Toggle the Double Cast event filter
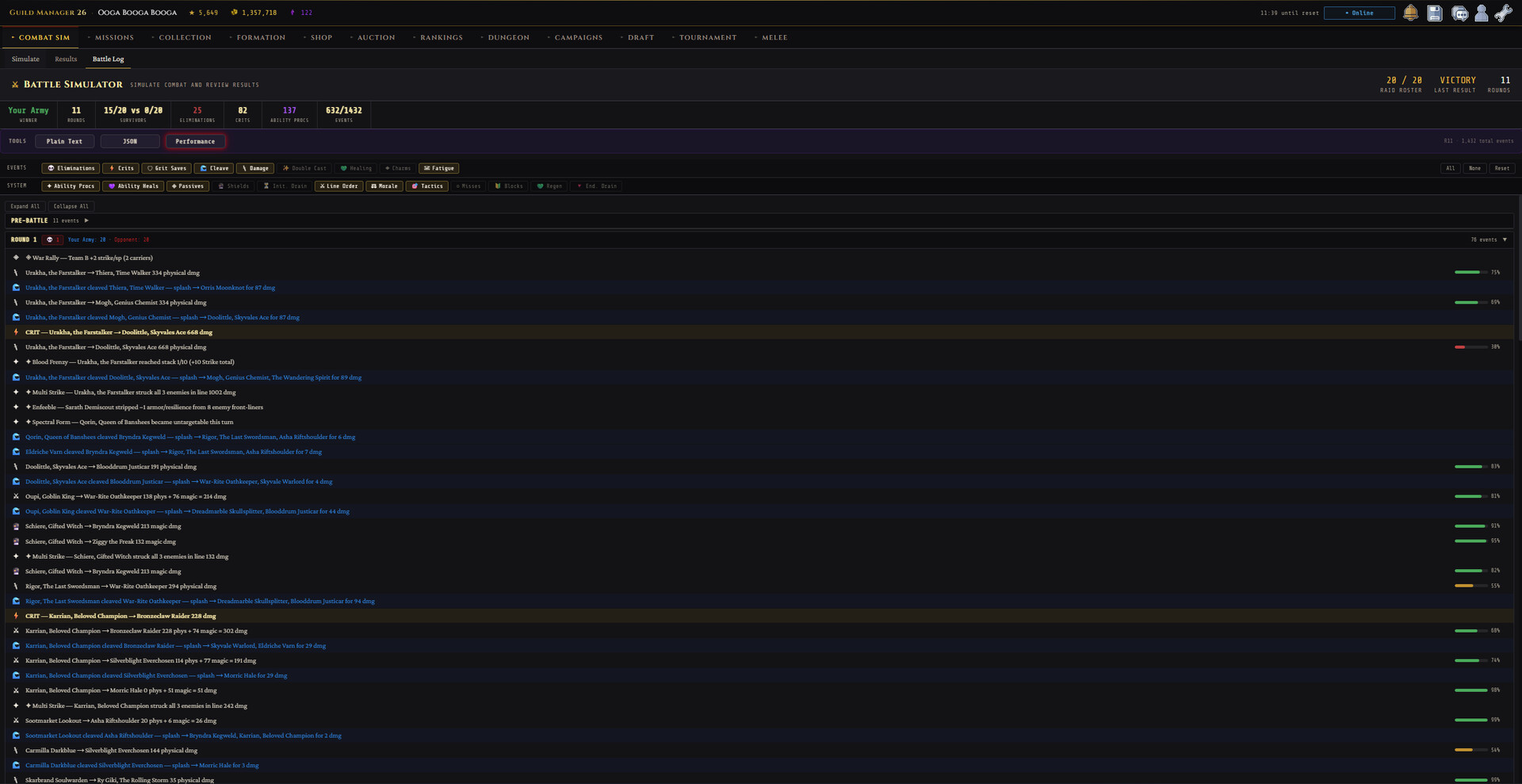1522x784 pixels. (x=304, y=168)
